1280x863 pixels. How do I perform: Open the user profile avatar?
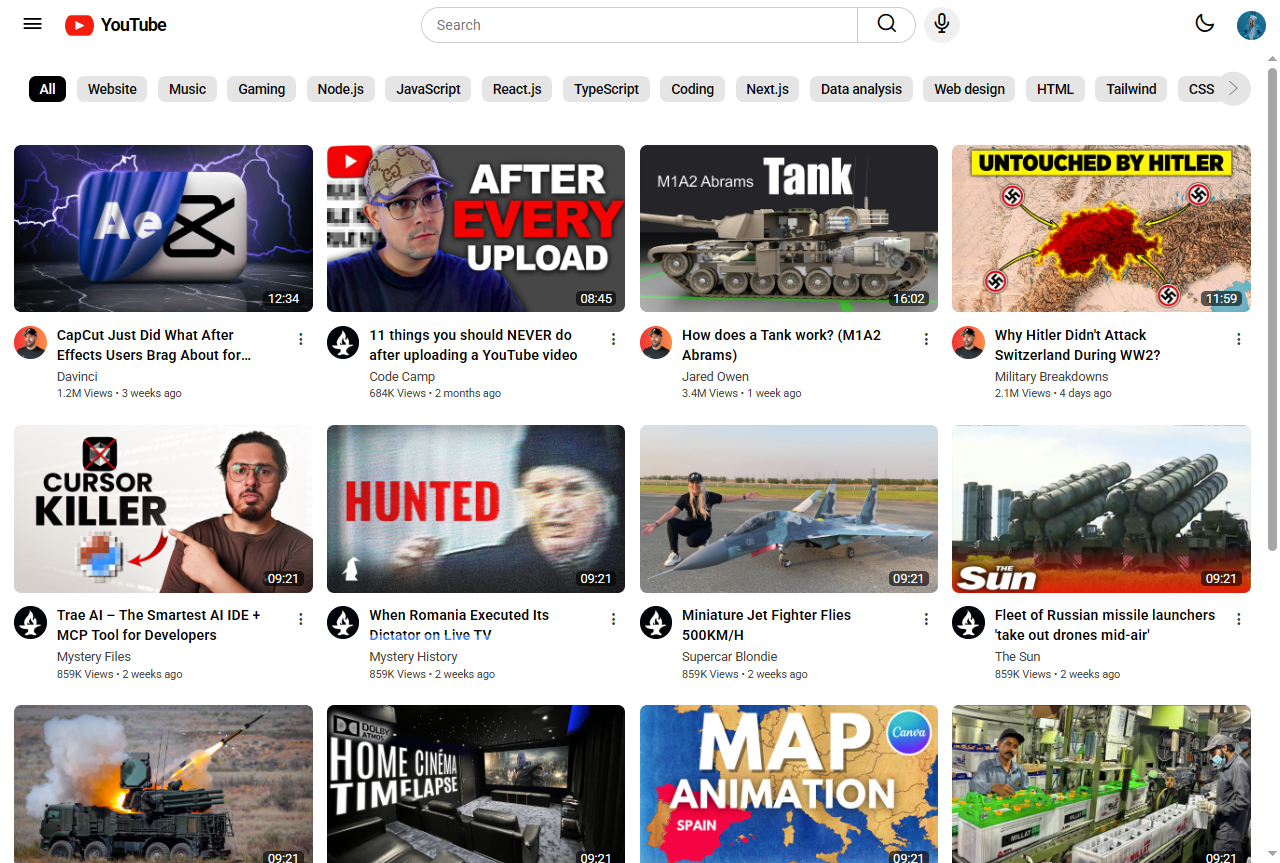coord(1250,25)
